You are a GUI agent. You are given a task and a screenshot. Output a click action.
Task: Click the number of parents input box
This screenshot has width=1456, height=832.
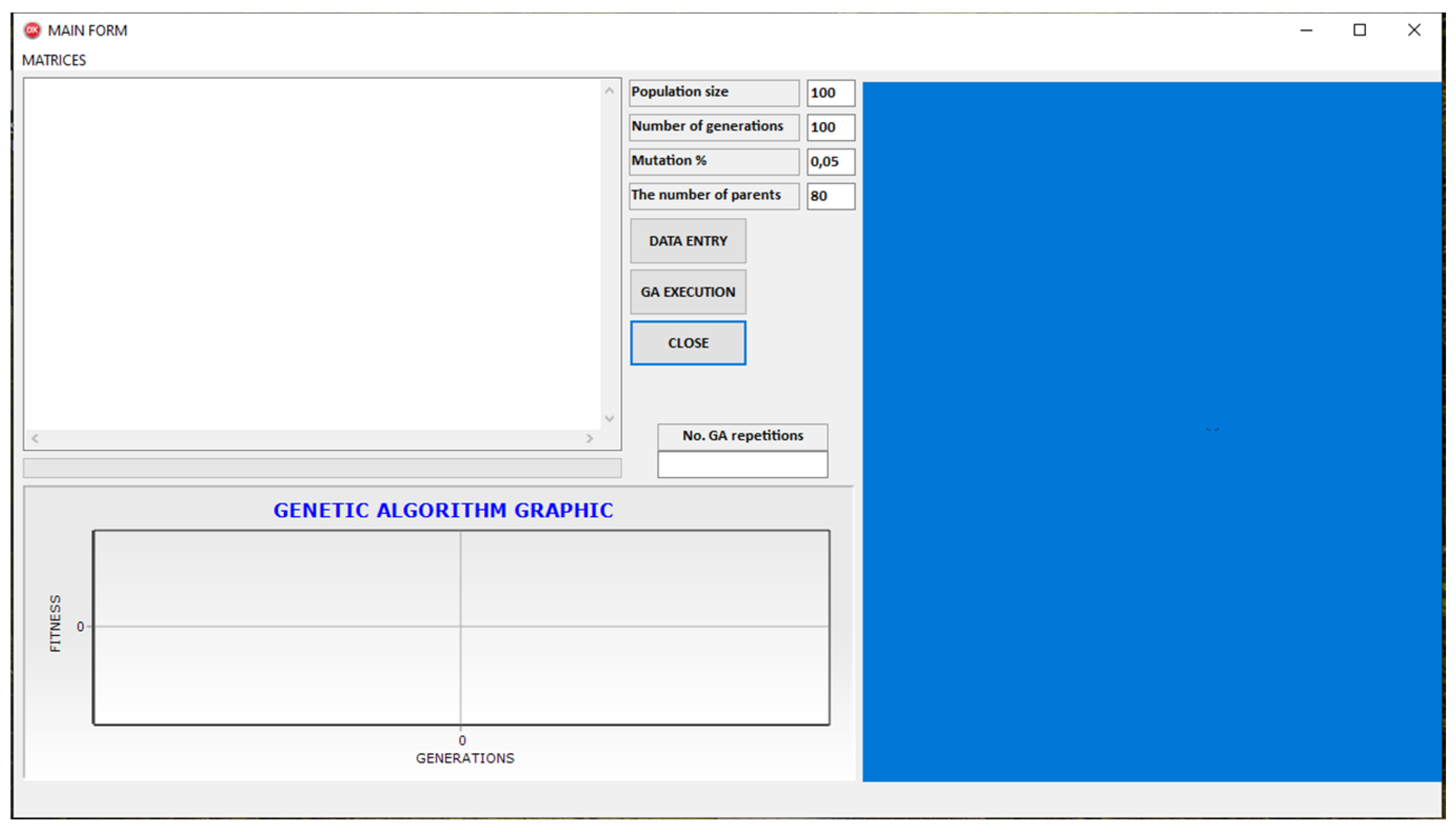830,196
